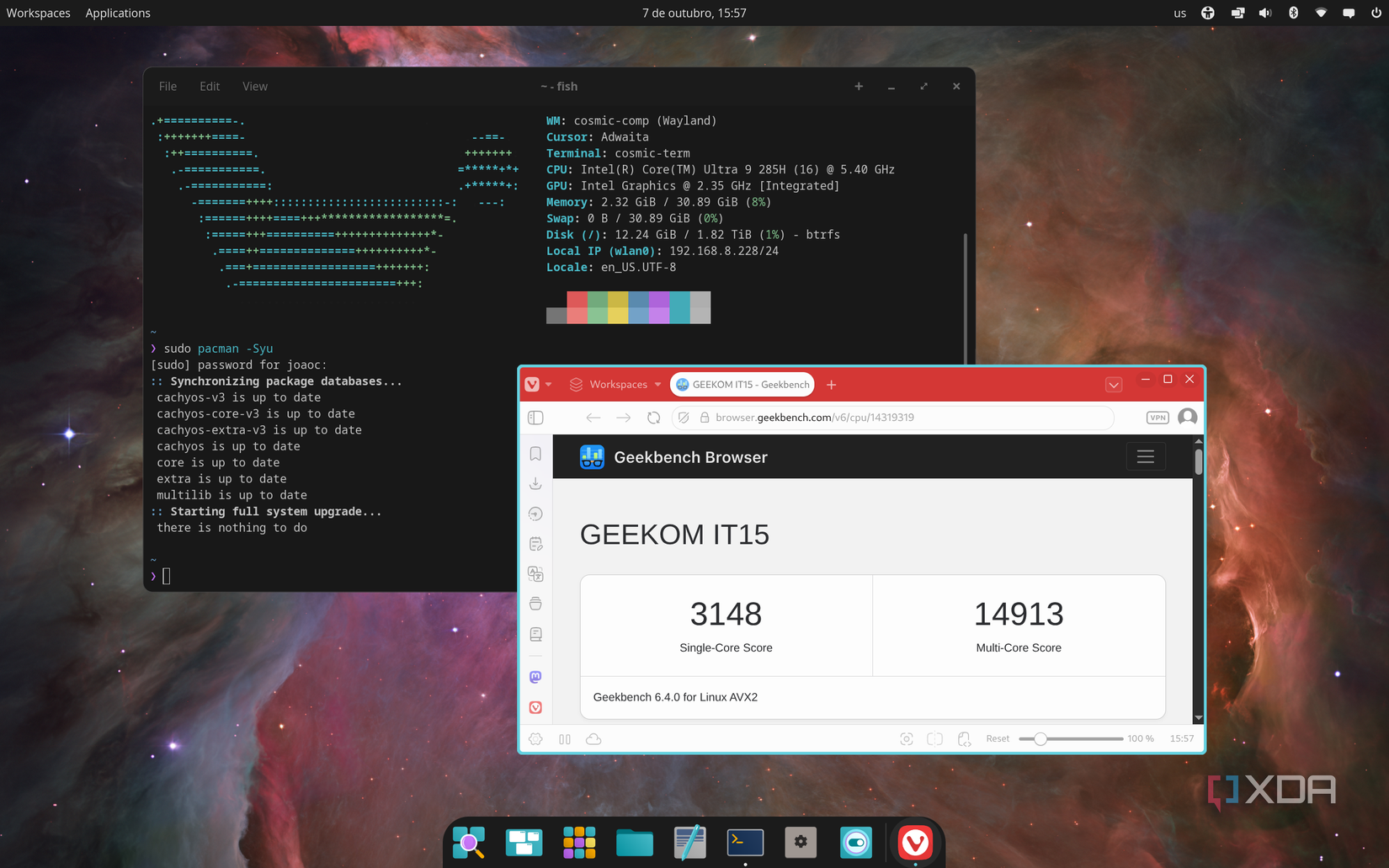
Task: Toggle the Vivaldi panel sidebar visibility
Action: pyautogui.click(x=535, y=417)
